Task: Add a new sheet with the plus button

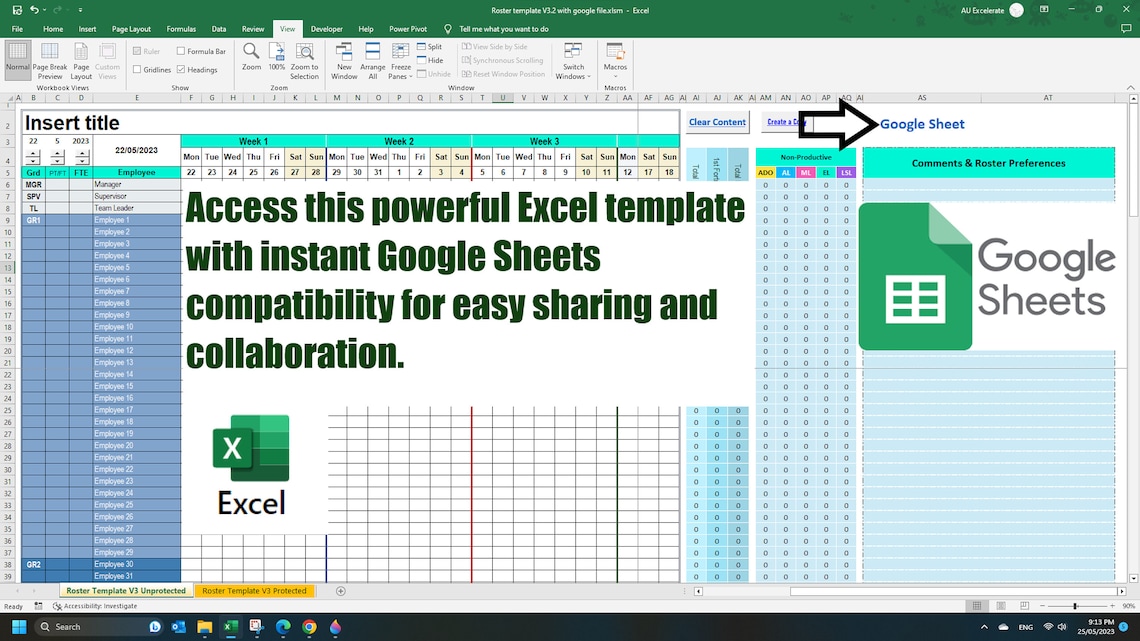Action: (x=340, y=591)
